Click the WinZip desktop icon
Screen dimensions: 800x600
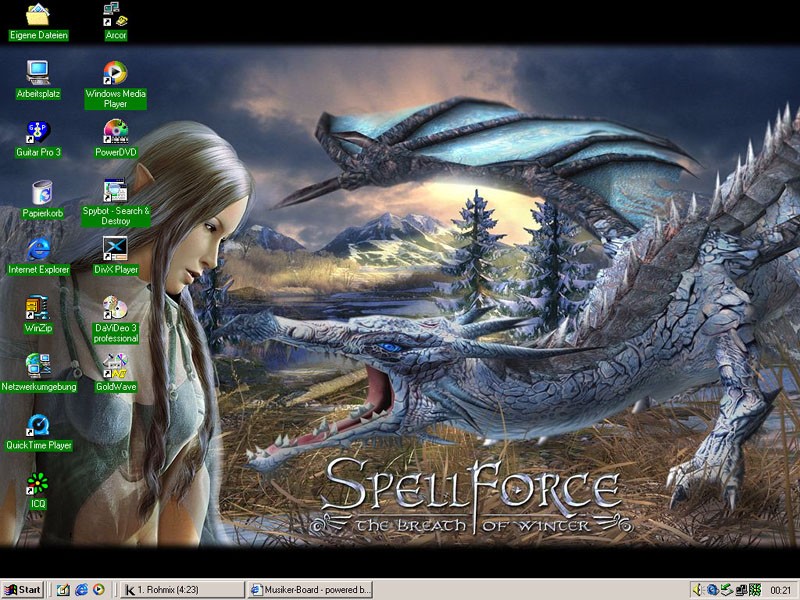pos(38,308)
